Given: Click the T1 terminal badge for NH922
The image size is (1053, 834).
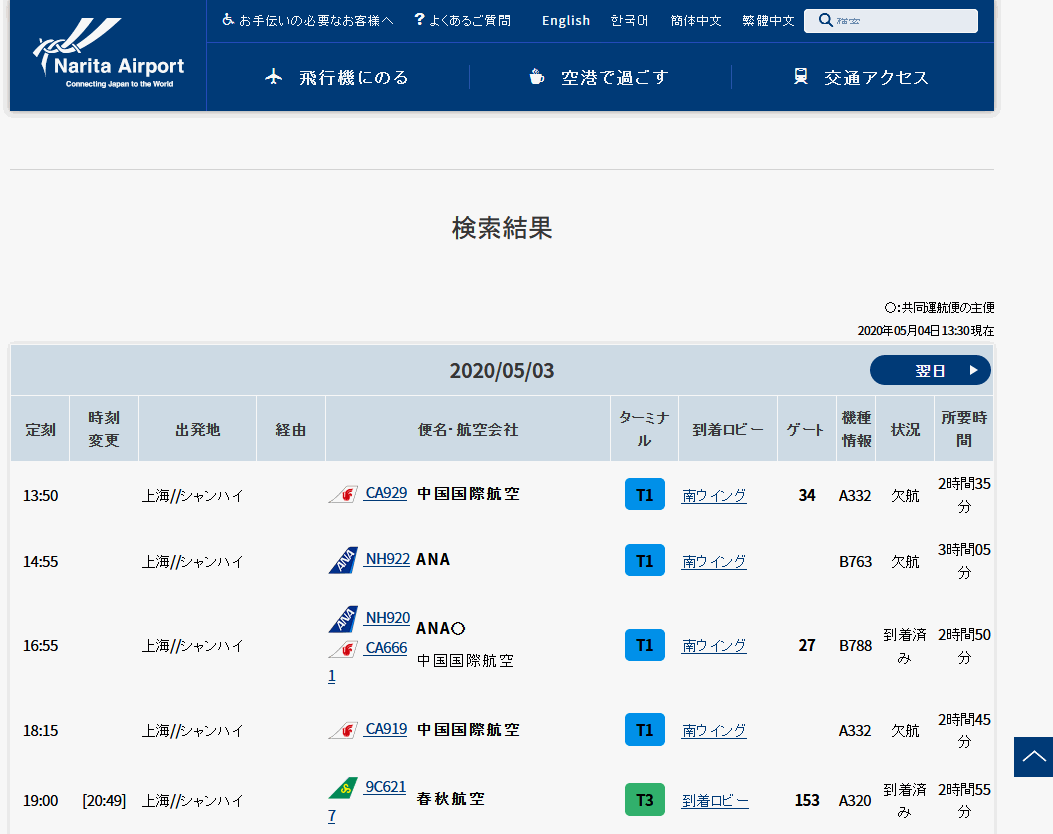Looking at the screenshot, I should 645,560.
